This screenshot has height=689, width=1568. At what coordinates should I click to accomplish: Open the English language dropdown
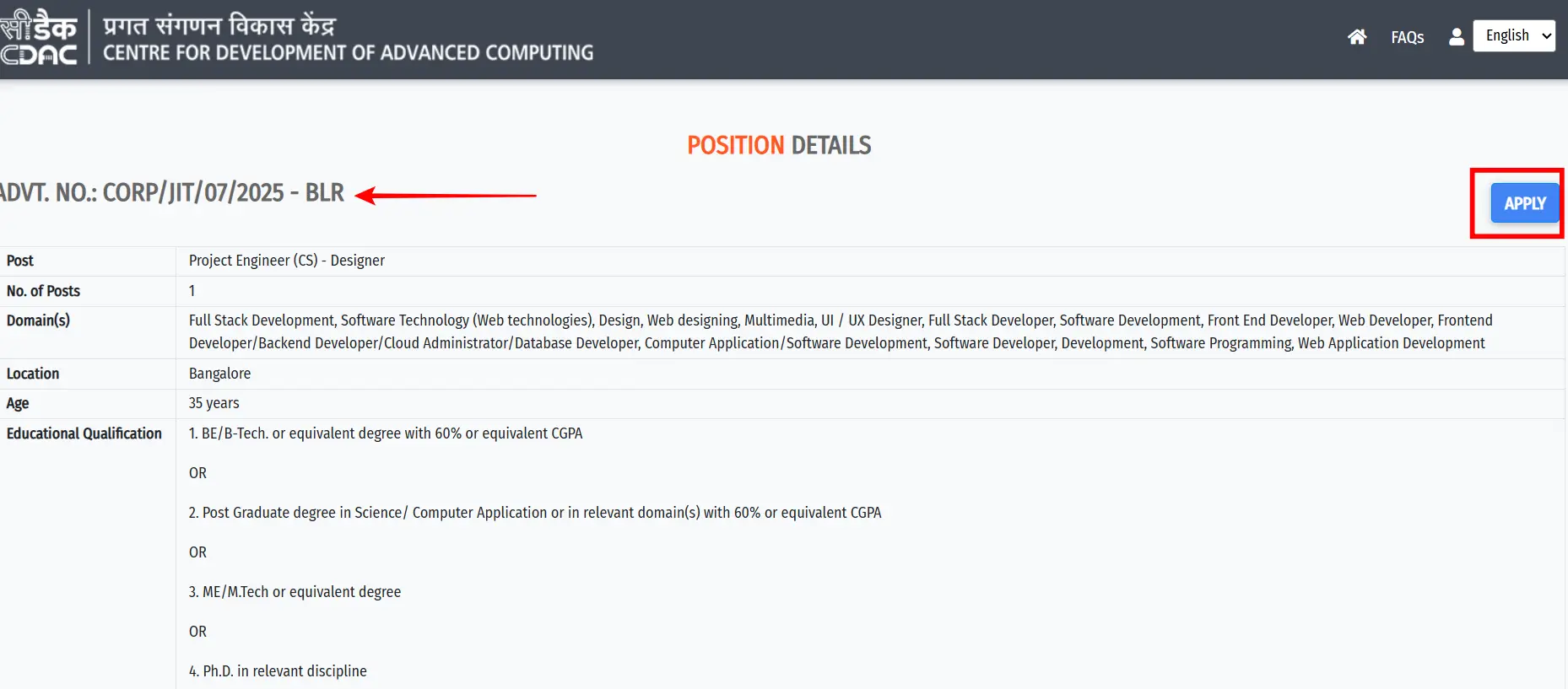tap(1514, 36)
